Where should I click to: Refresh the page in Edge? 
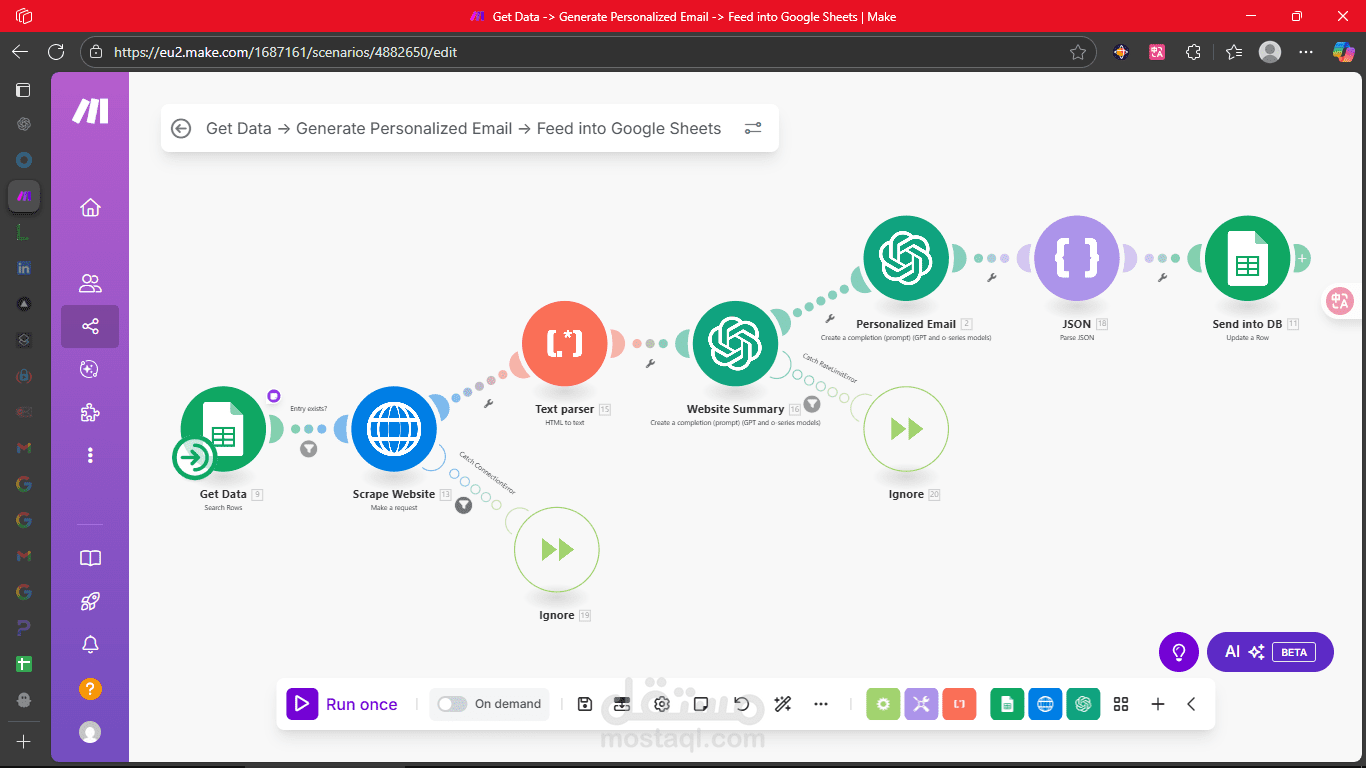(x=56, y=52)
